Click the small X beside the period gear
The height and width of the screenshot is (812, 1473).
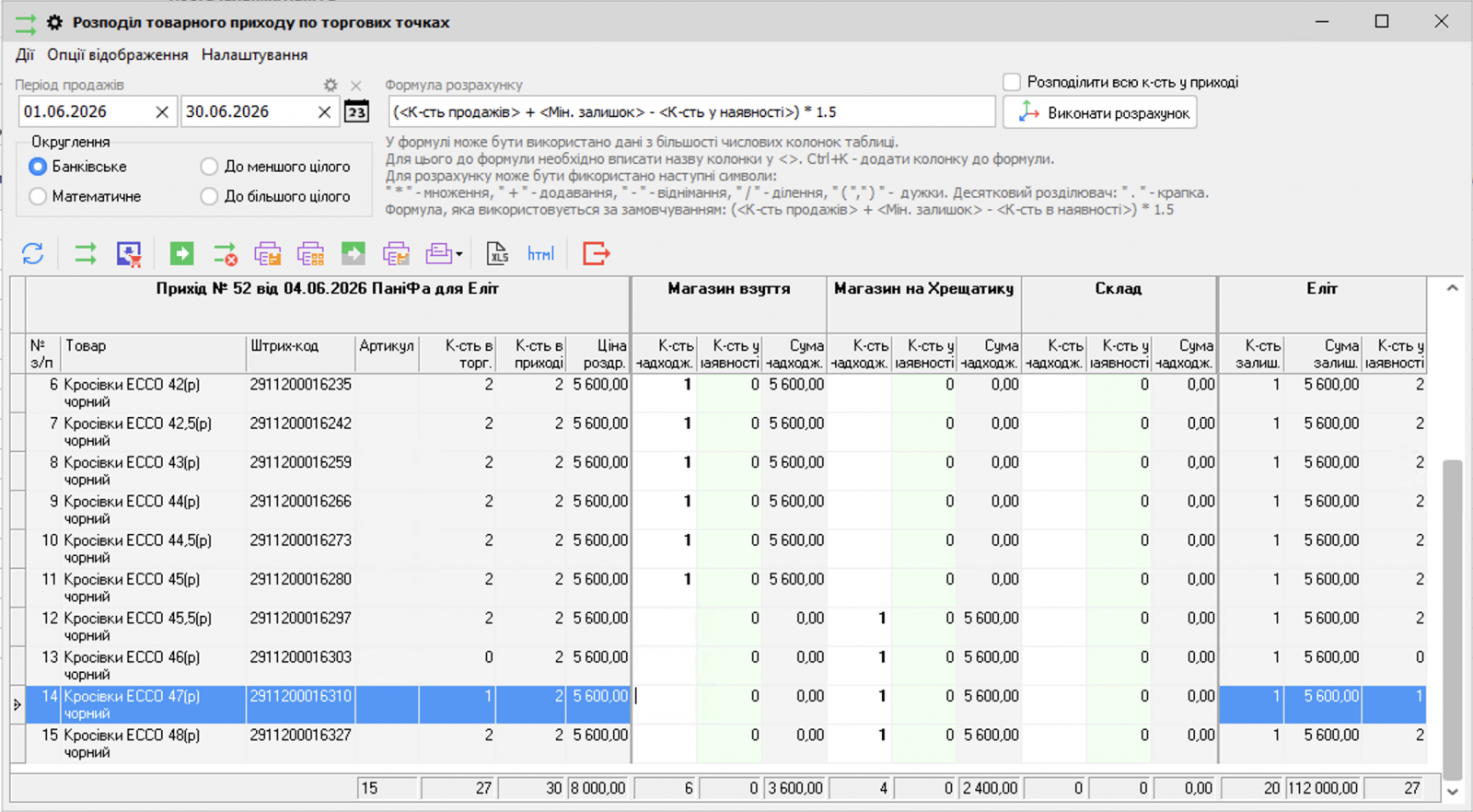[x=355, y=86]
